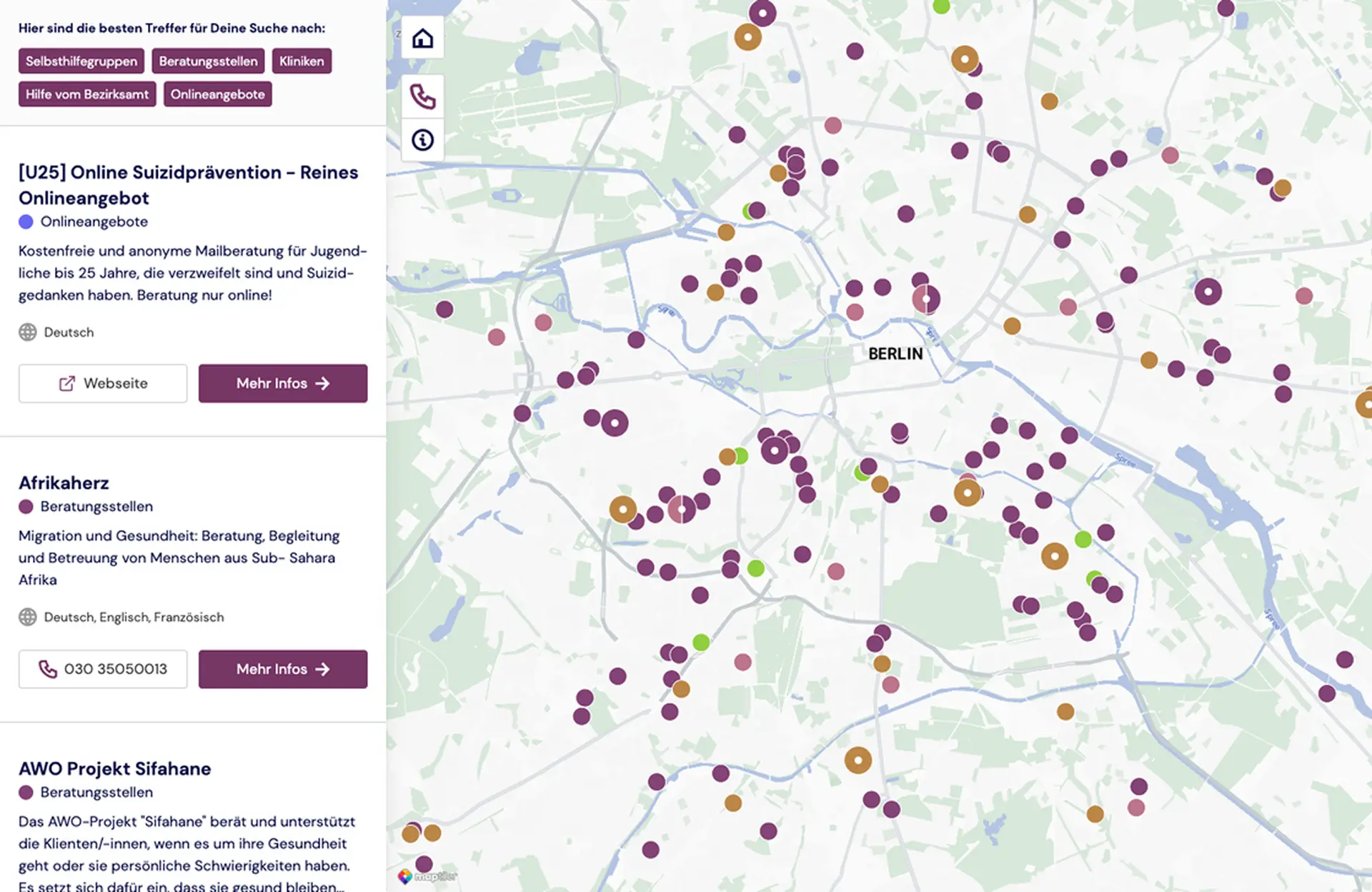Screen dimensions: 1372x892
Task: Click the 'Deutsch, Englisch, Französisch' languages text
Action: [x=134, y=617]
